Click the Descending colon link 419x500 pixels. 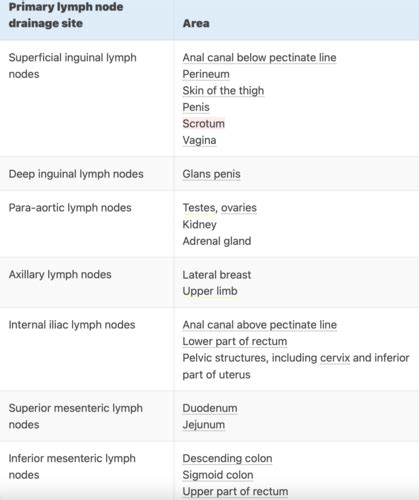pos(227,458)
